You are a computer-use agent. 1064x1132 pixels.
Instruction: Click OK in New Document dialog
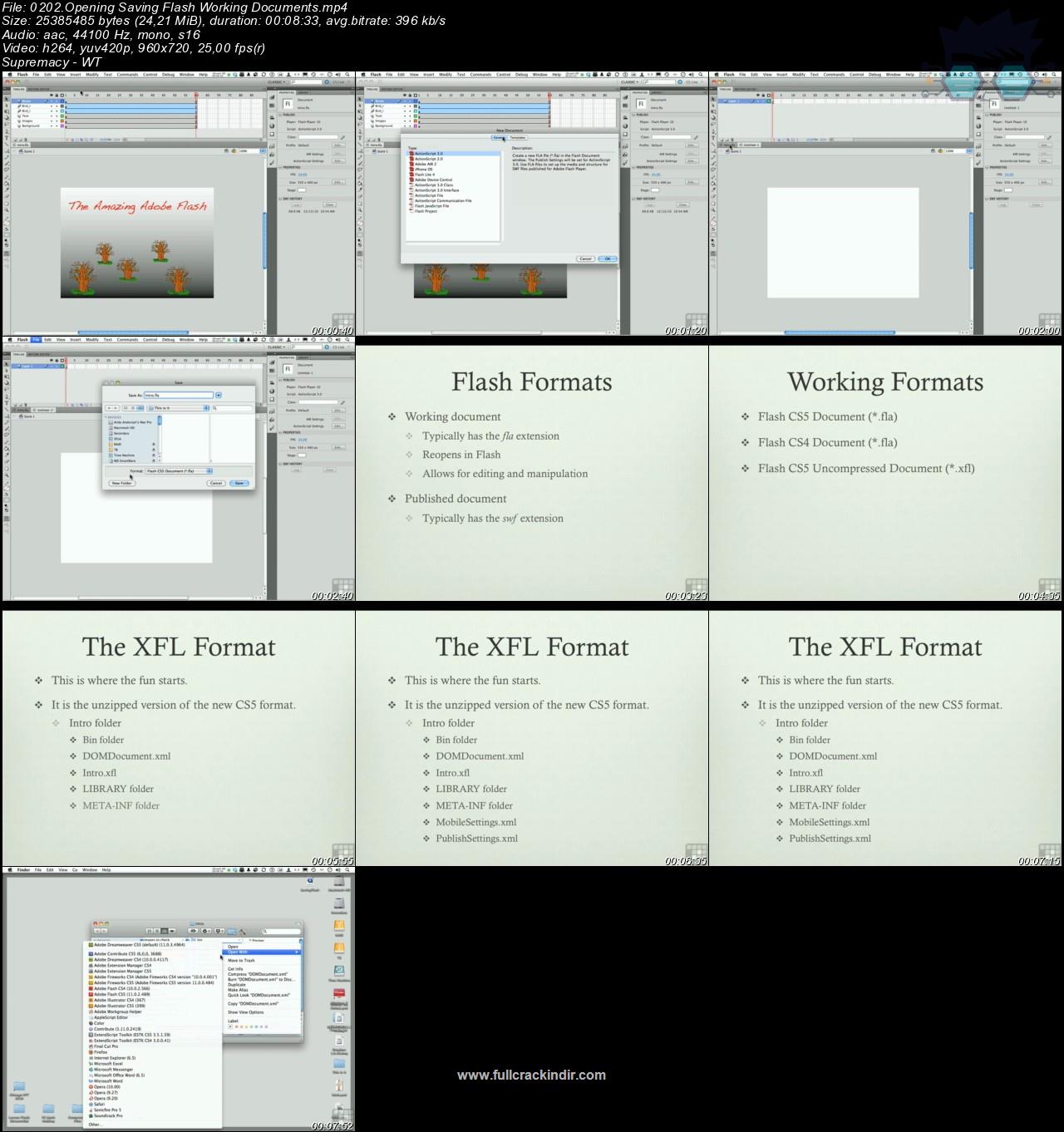608,258
